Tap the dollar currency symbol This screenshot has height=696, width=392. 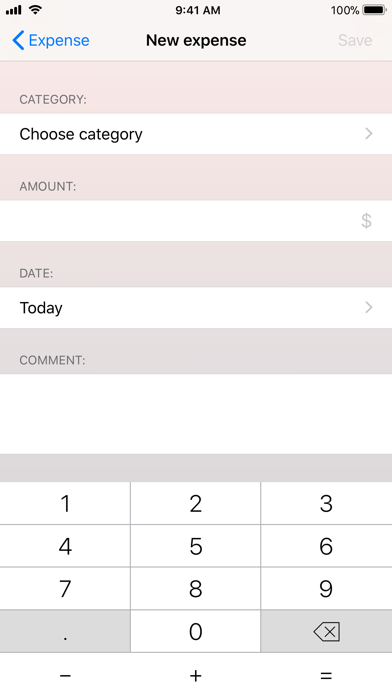click(366, 221)
